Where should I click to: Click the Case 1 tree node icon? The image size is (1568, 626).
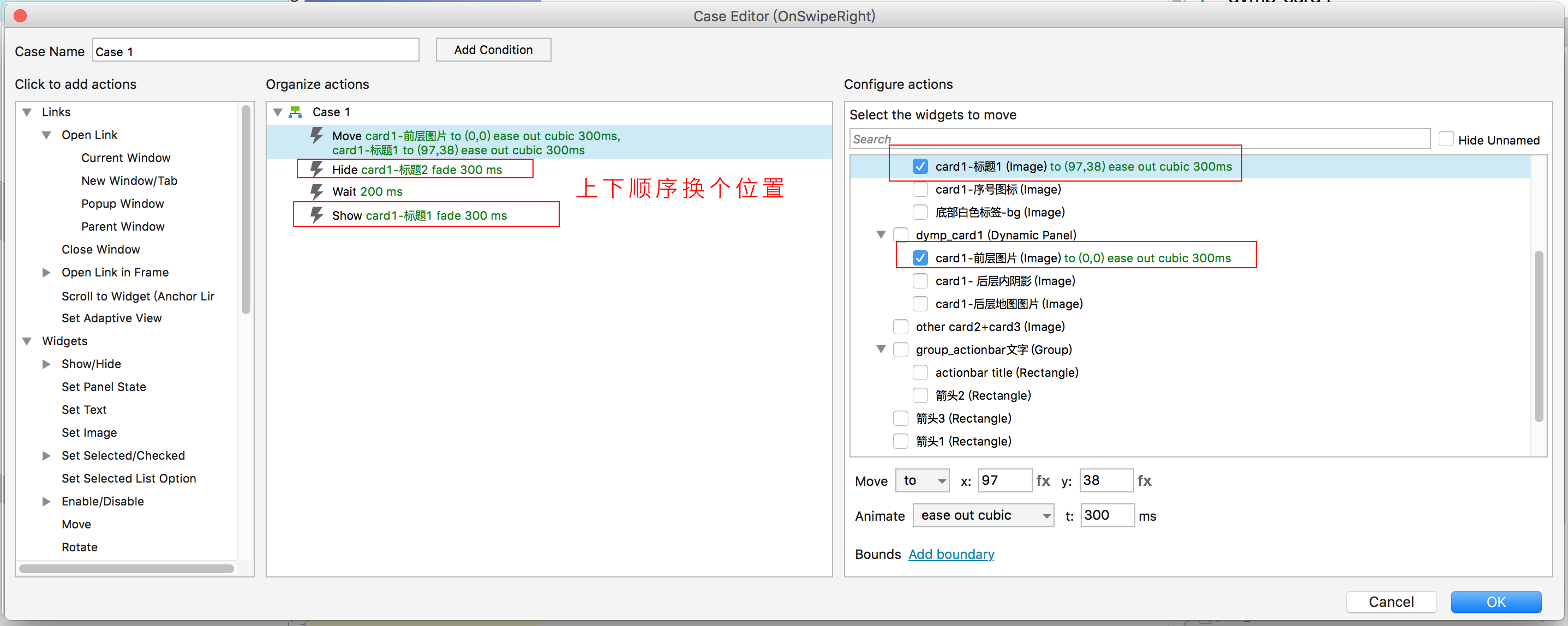(x=296, y=112)
